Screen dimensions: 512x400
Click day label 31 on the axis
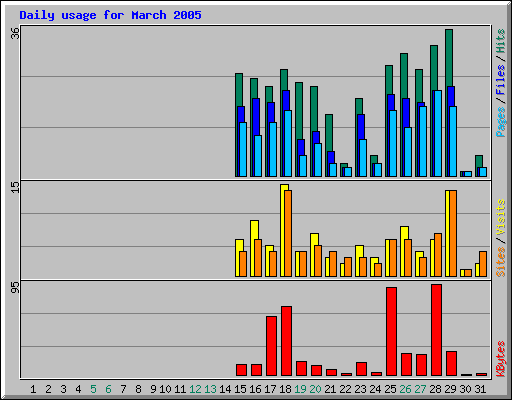click(x=480, y=389)
